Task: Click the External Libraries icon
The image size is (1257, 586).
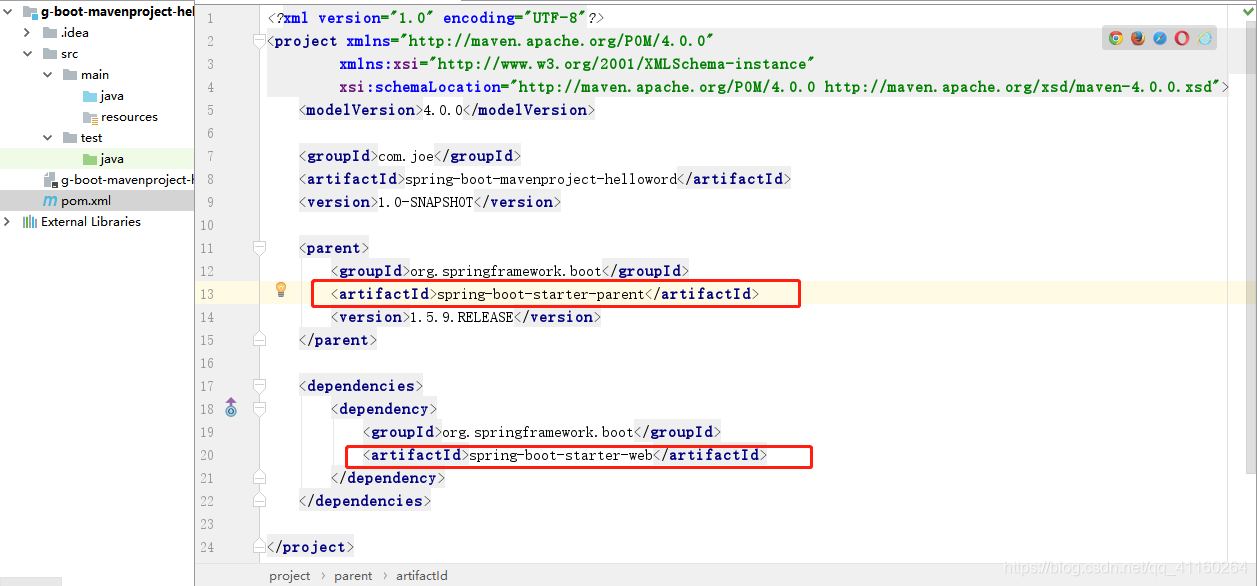Action: click(30, 222)
